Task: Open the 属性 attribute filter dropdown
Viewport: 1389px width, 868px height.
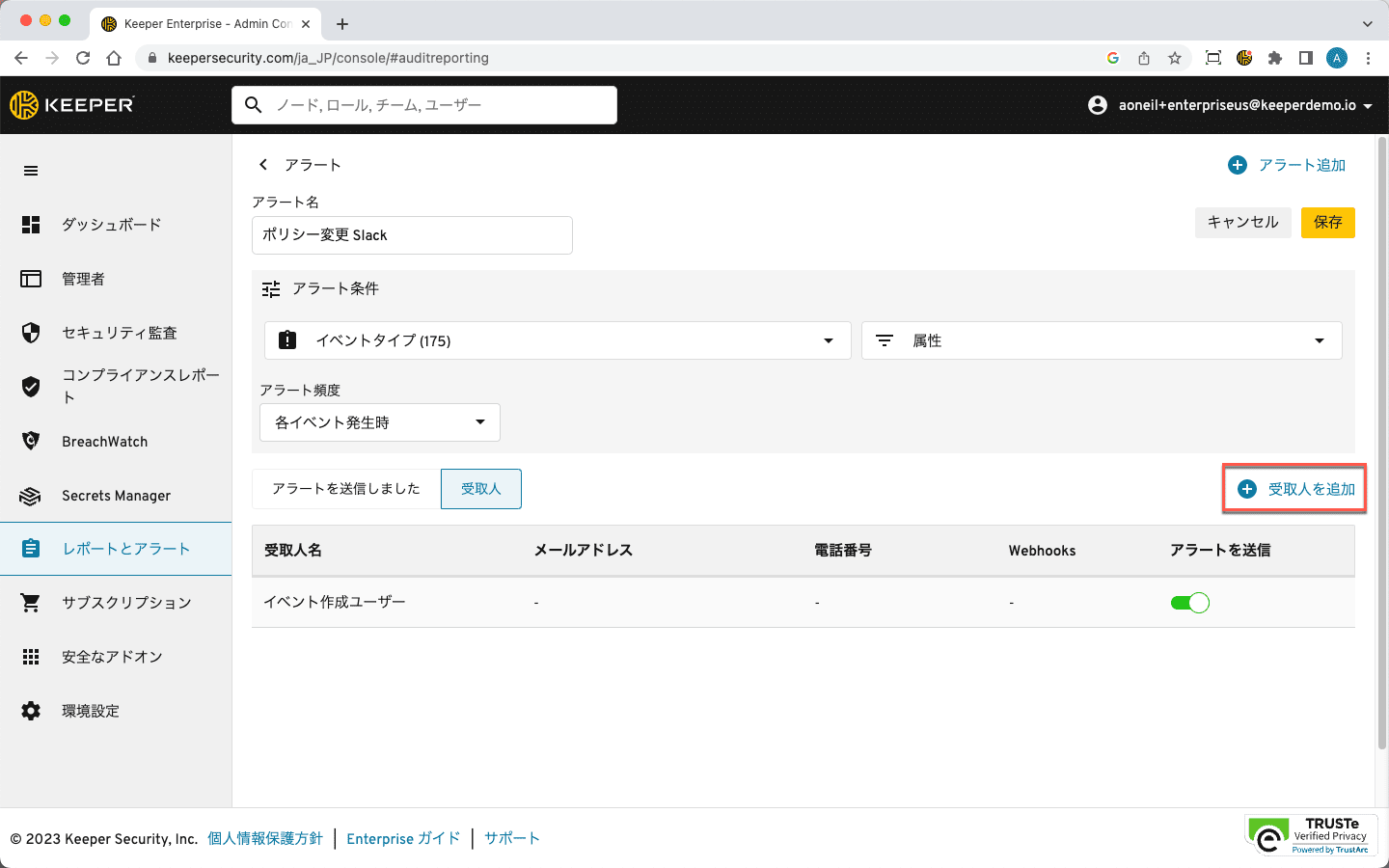Action: pyautogui.click(x=1101, y=340)
